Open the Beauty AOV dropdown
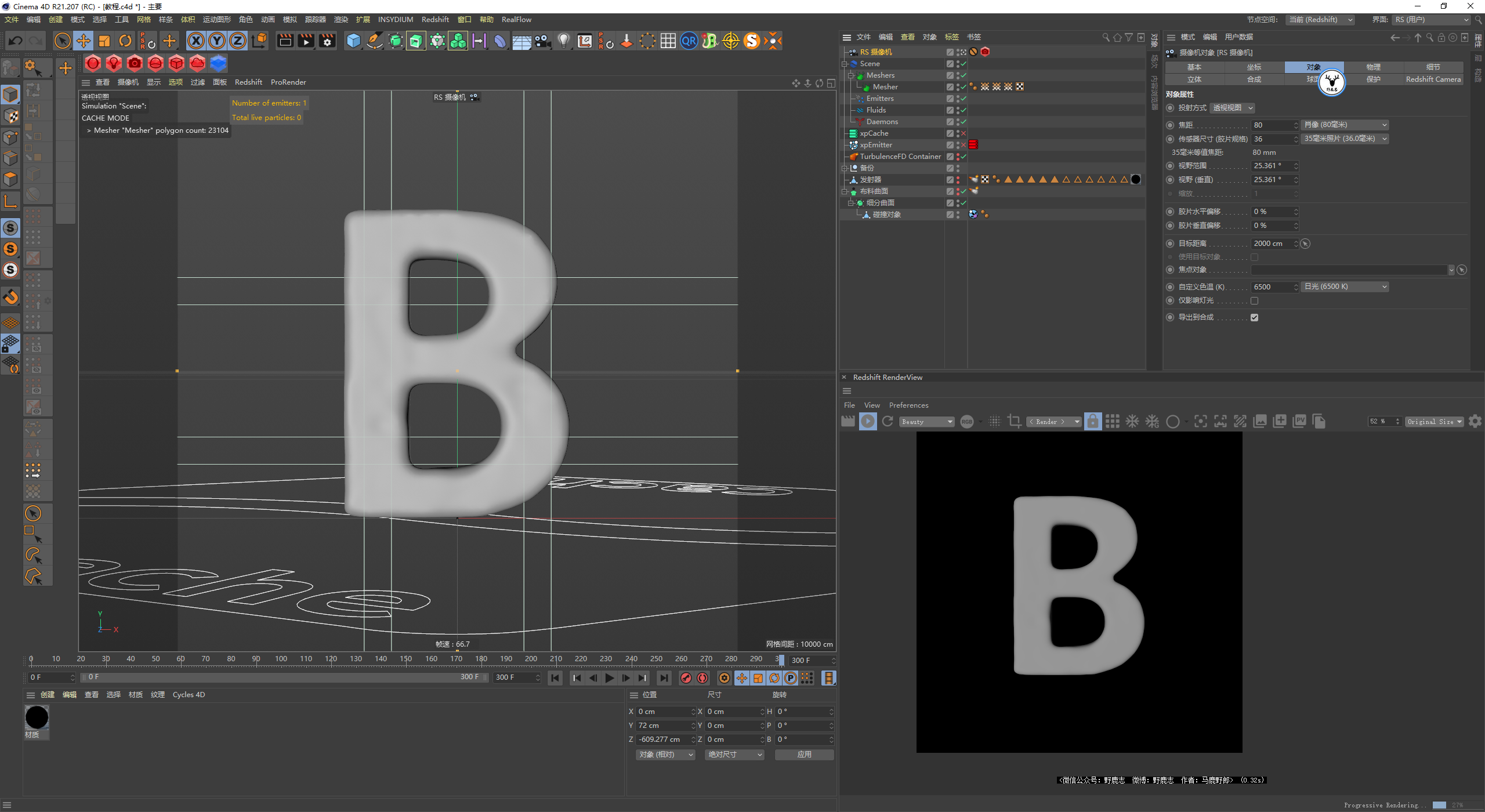 (x=926, y=422)
